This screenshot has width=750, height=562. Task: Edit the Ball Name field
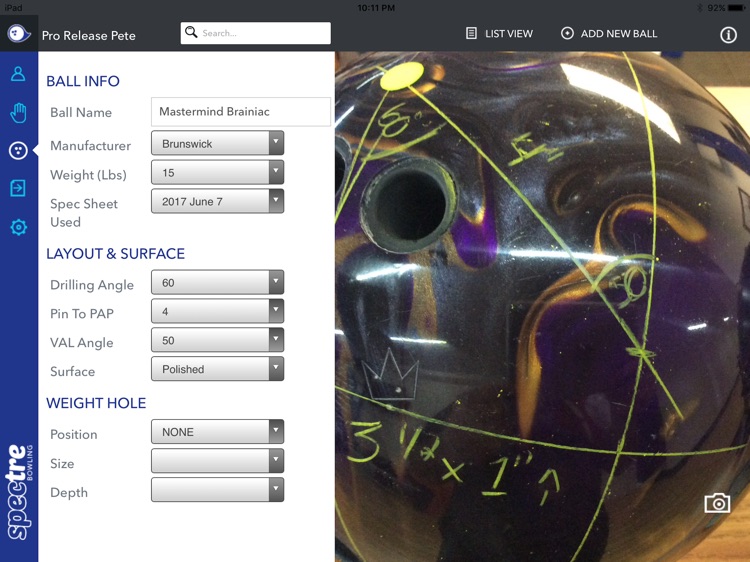(241, 112)
